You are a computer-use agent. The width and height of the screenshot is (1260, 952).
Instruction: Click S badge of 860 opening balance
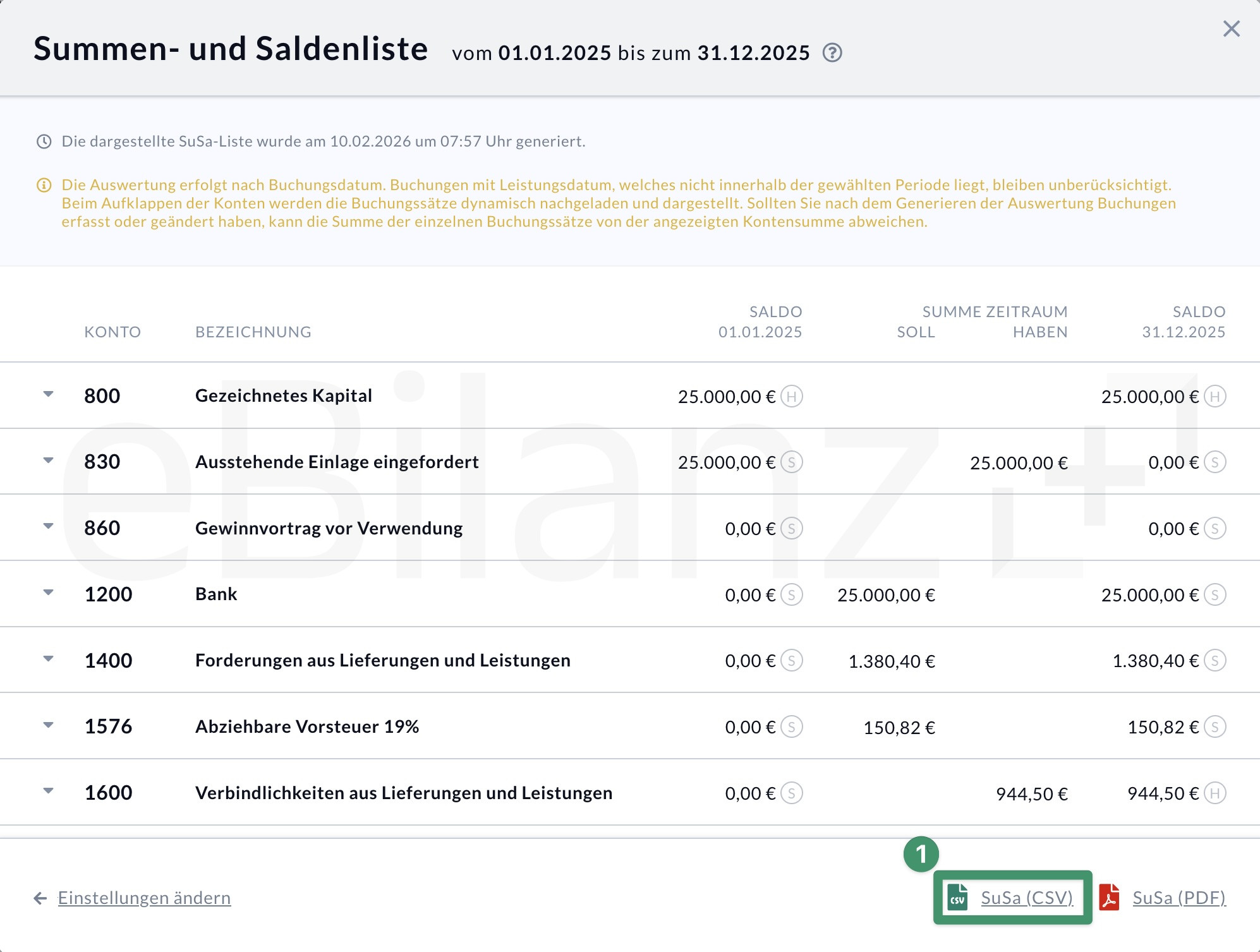coord(792,529)
